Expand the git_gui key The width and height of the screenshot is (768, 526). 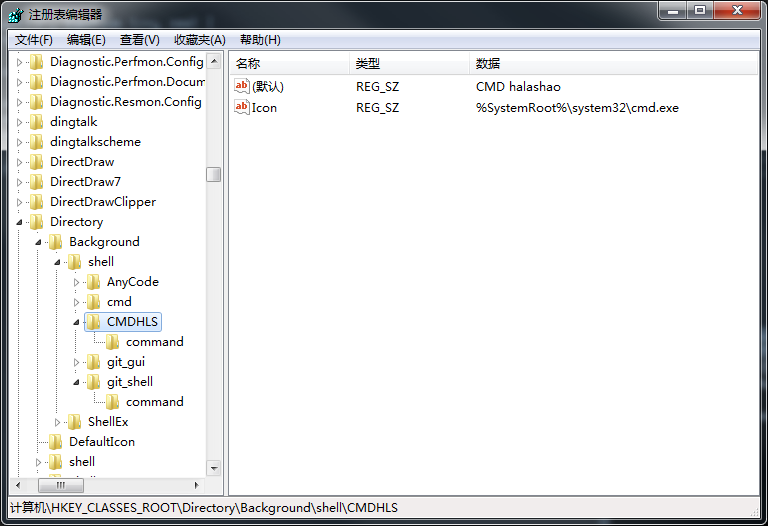tap(76, 362)
